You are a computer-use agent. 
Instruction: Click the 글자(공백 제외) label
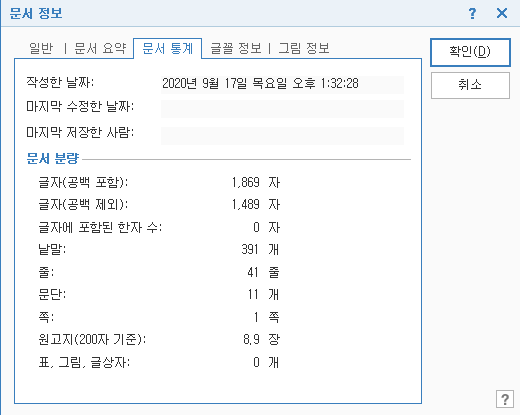pos(83,204)
